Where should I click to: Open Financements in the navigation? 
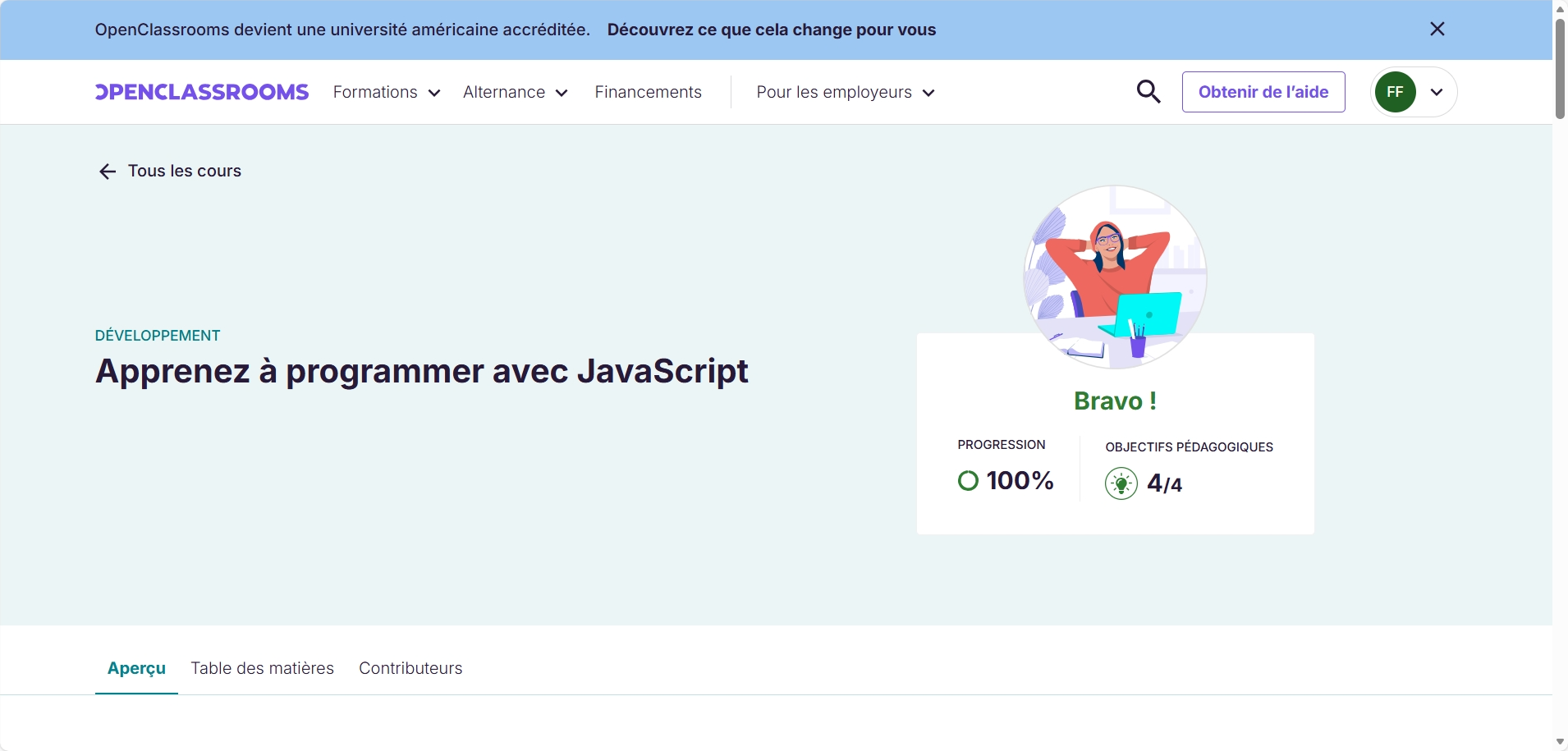pos(649,92)
